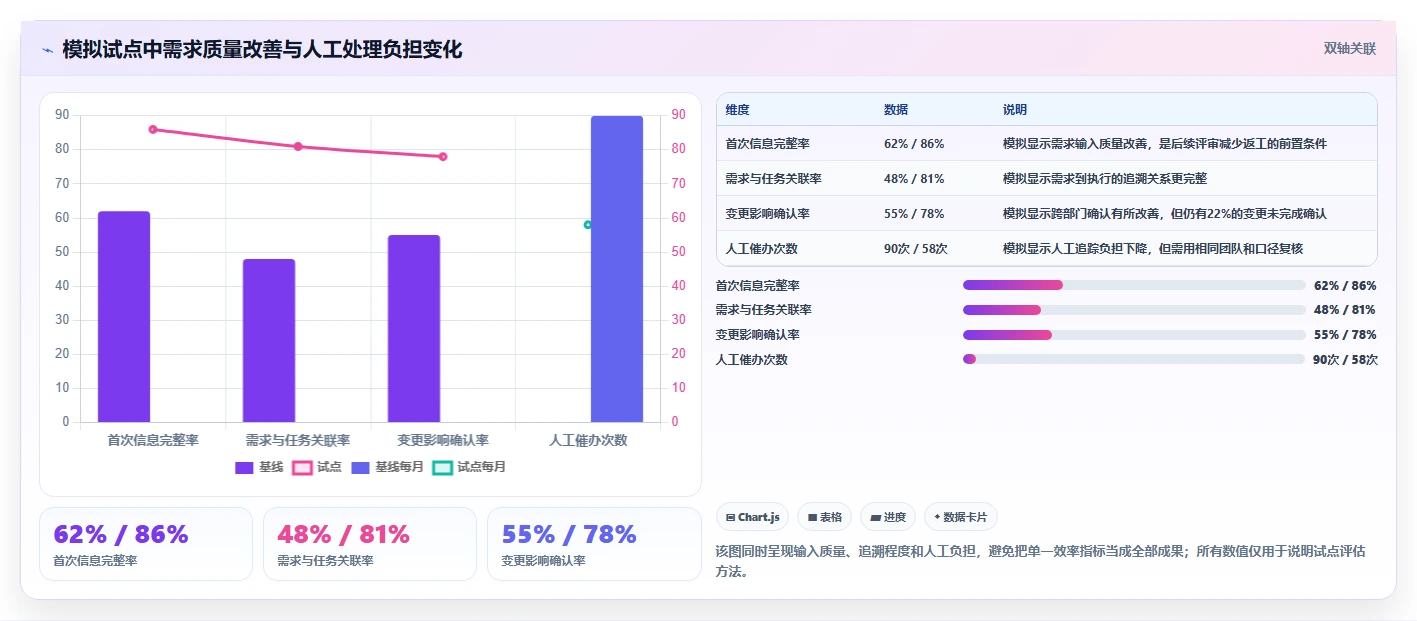The width and height of the screenshot is (1417, 621).
Task: Click the 变更影响确认率 progress bar
Action: tap(1134, 335)
